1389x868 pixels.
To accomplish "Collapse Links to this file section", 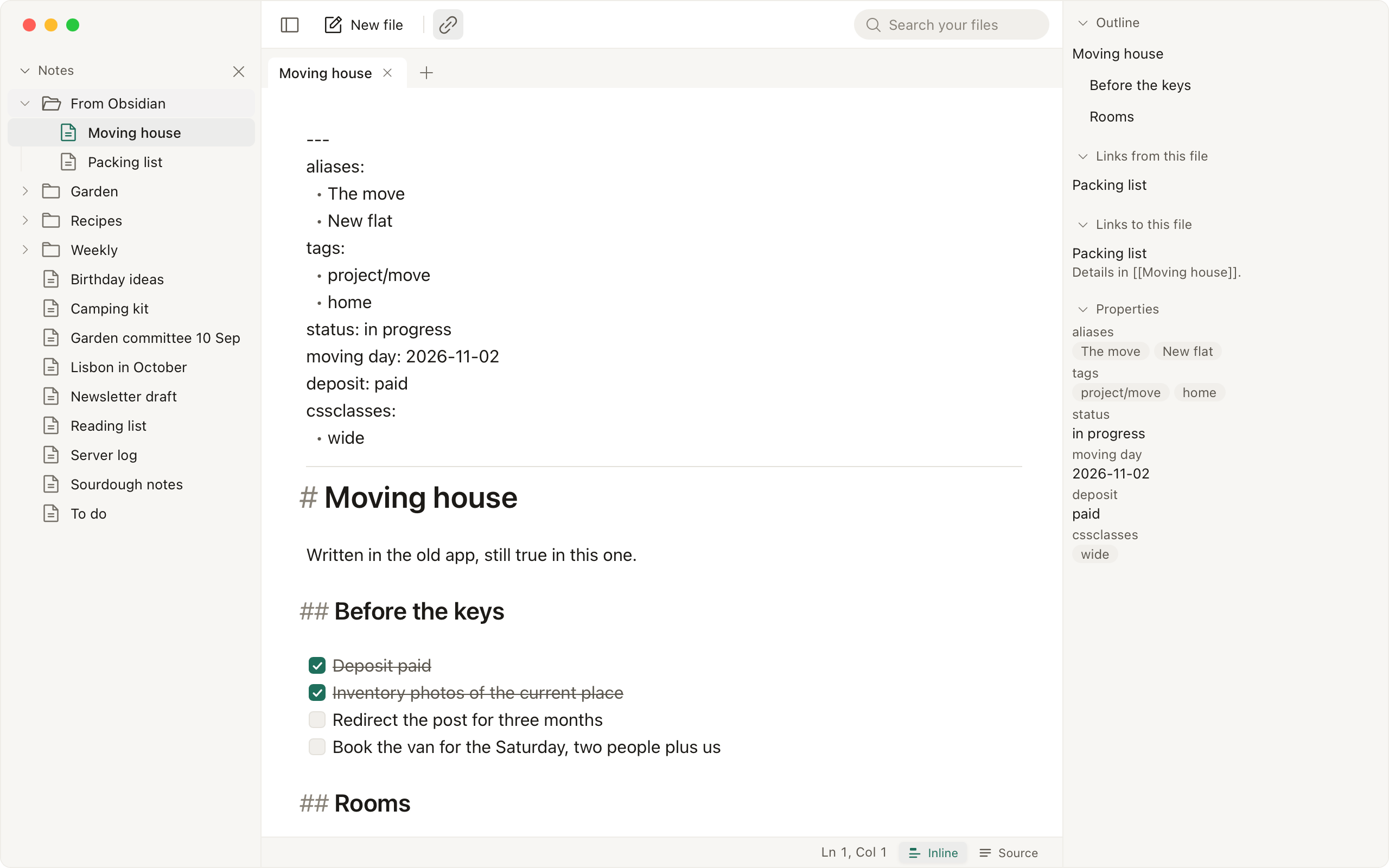I will tap(1082, 225).
